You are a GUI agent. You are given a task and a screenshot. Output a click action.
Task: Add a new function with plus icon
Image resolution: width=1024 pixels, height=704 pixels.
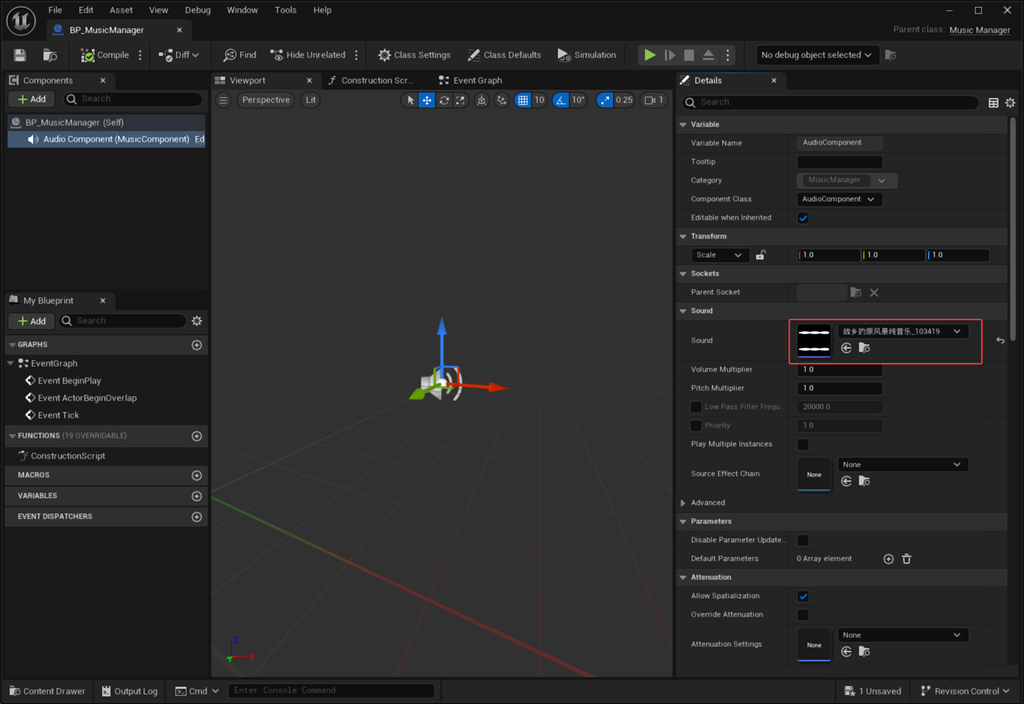[x=197, y=436]
